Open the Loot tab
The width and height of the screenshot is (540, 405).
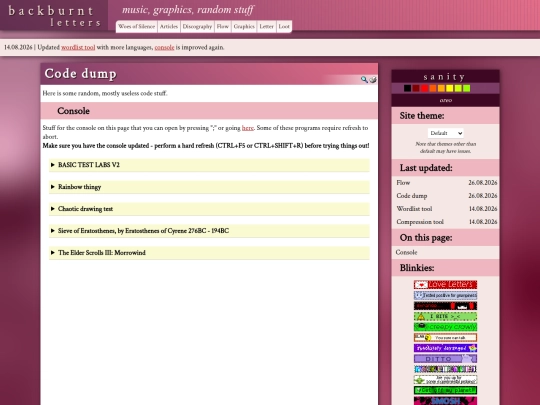pyautogui.click(x=284, y=27)
